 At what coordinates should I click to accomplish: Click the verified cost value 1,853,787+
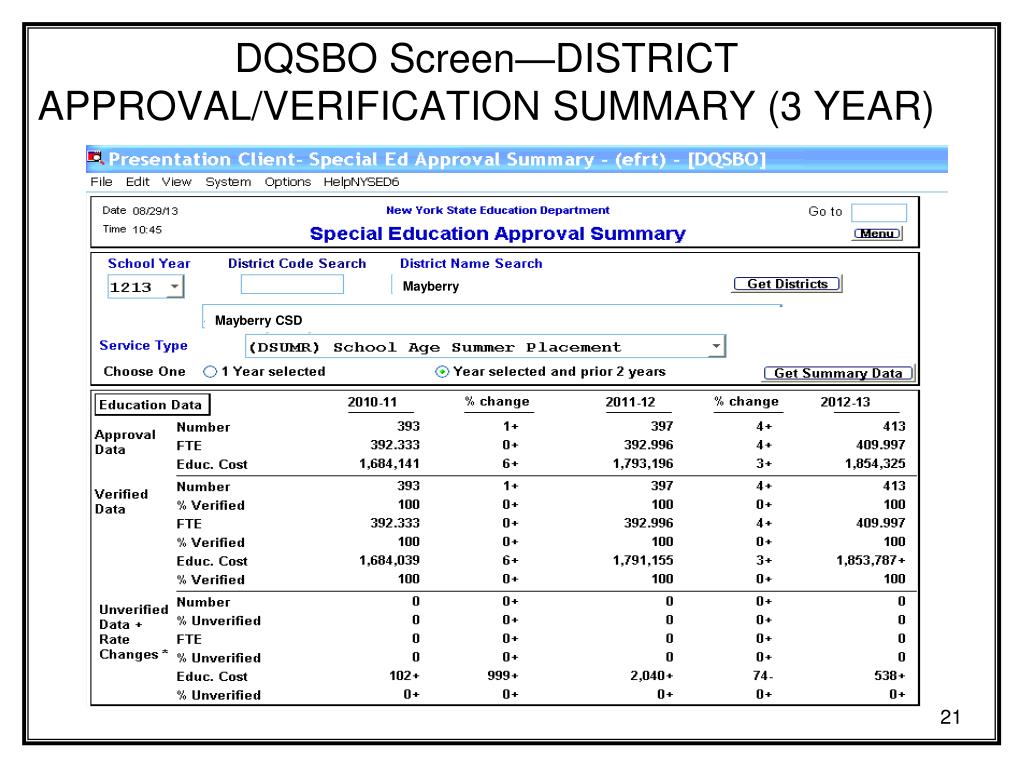(871, 560)
